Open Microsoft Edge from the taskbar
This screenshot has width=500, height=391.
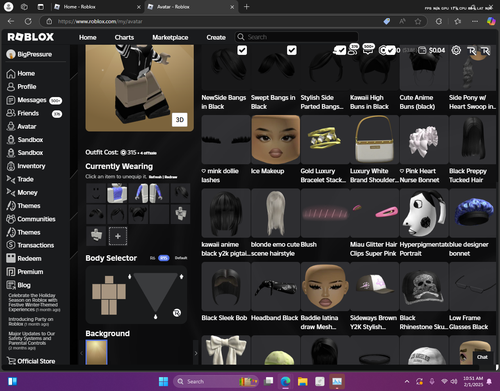click(285, 381)
